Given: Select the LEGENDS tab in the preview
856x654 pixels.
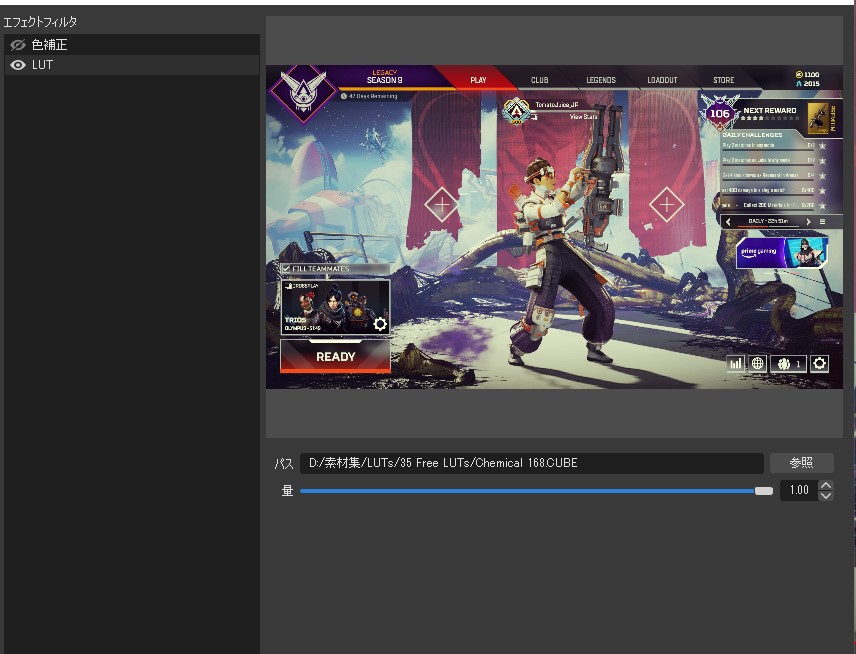Looking at the screenshot, I should coord(601,80).
